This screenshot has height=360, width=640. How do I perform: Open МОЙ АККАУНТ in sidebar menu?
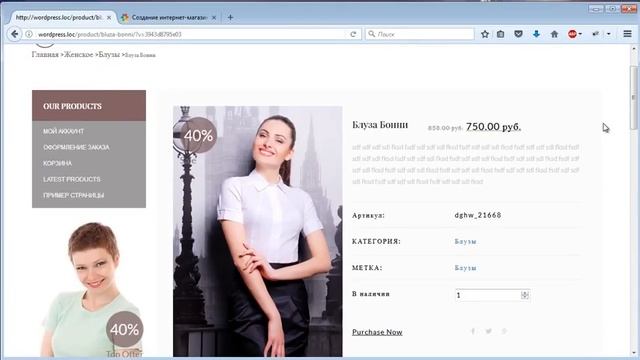[x=63, y=131]
